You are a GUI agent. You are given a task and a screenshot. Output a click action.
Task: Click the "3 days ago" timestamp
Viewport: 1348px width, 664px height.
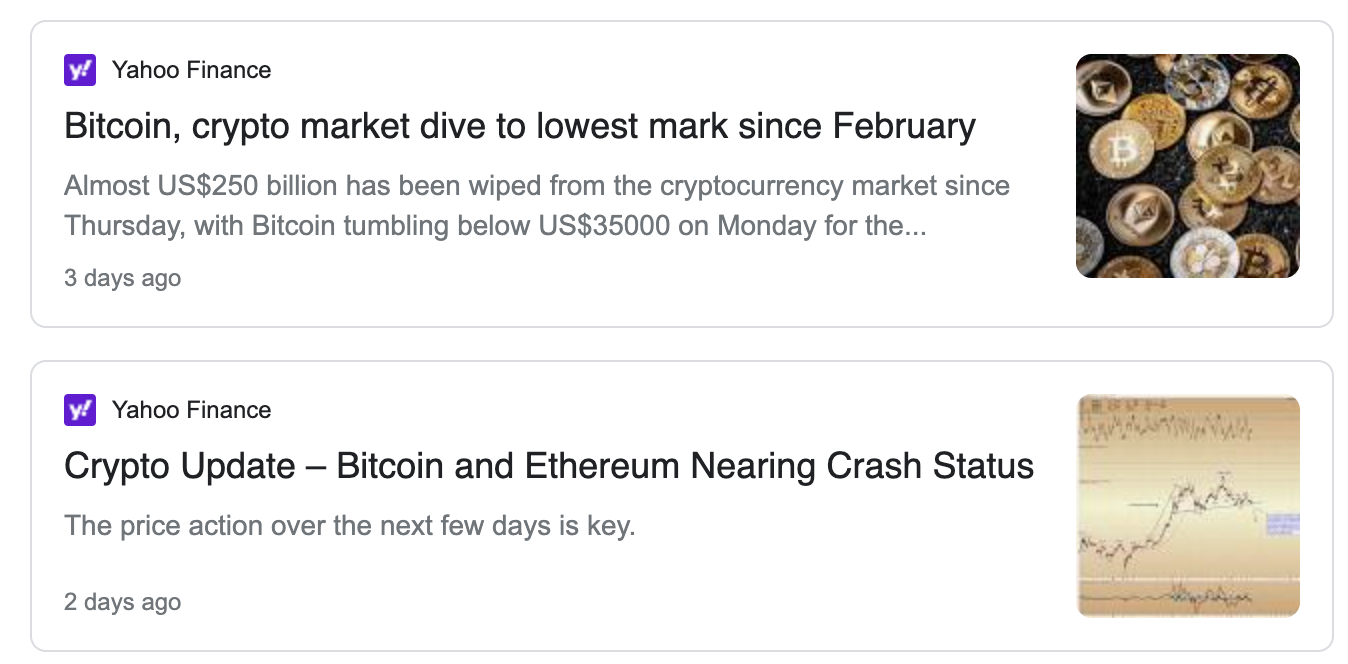click(122, 278)
